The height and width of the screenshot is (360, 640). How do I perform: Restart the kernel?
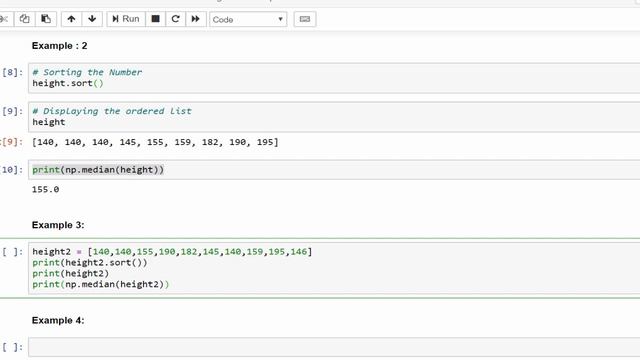176,19
